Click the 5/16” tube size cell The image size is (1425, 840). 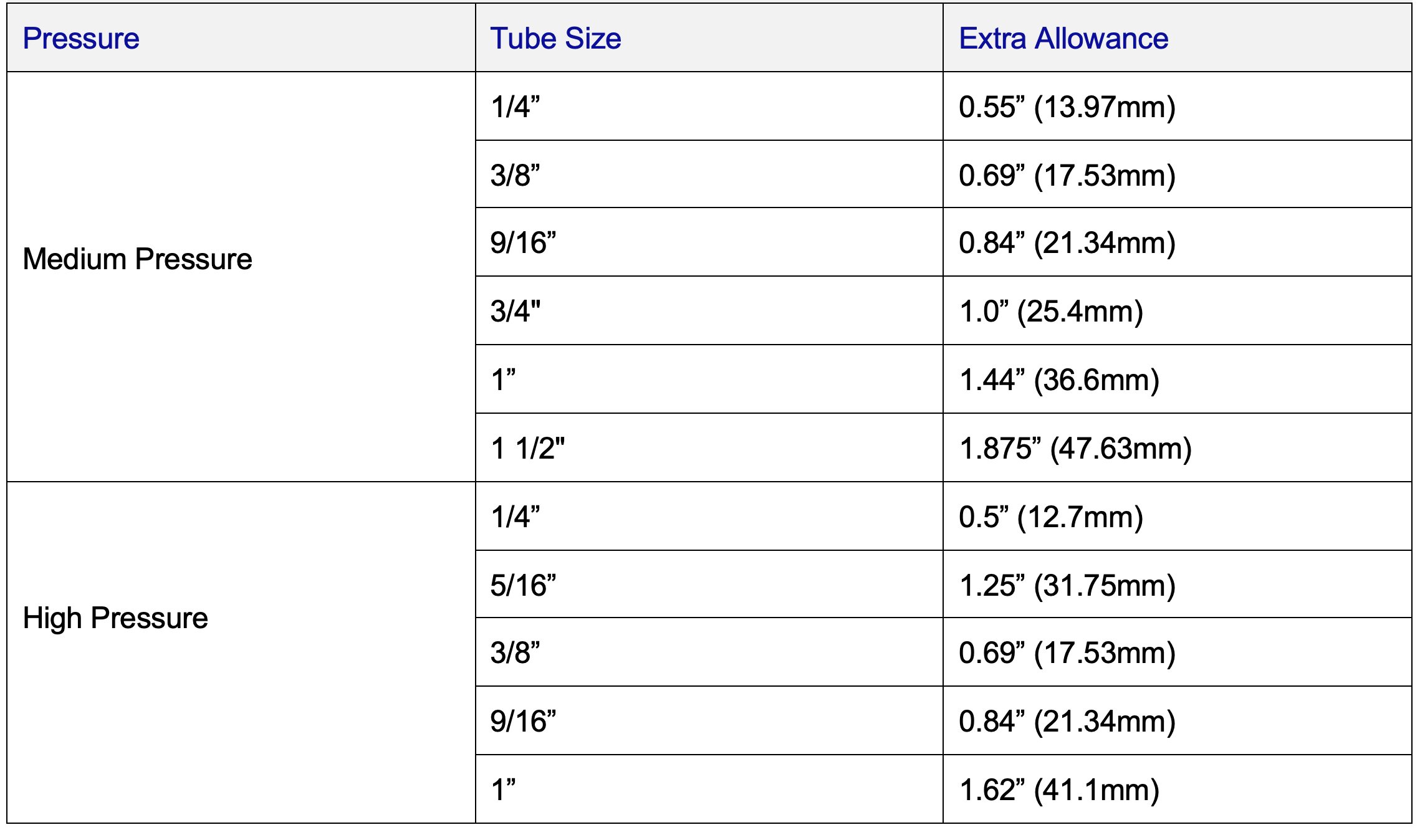click(523, 585)
